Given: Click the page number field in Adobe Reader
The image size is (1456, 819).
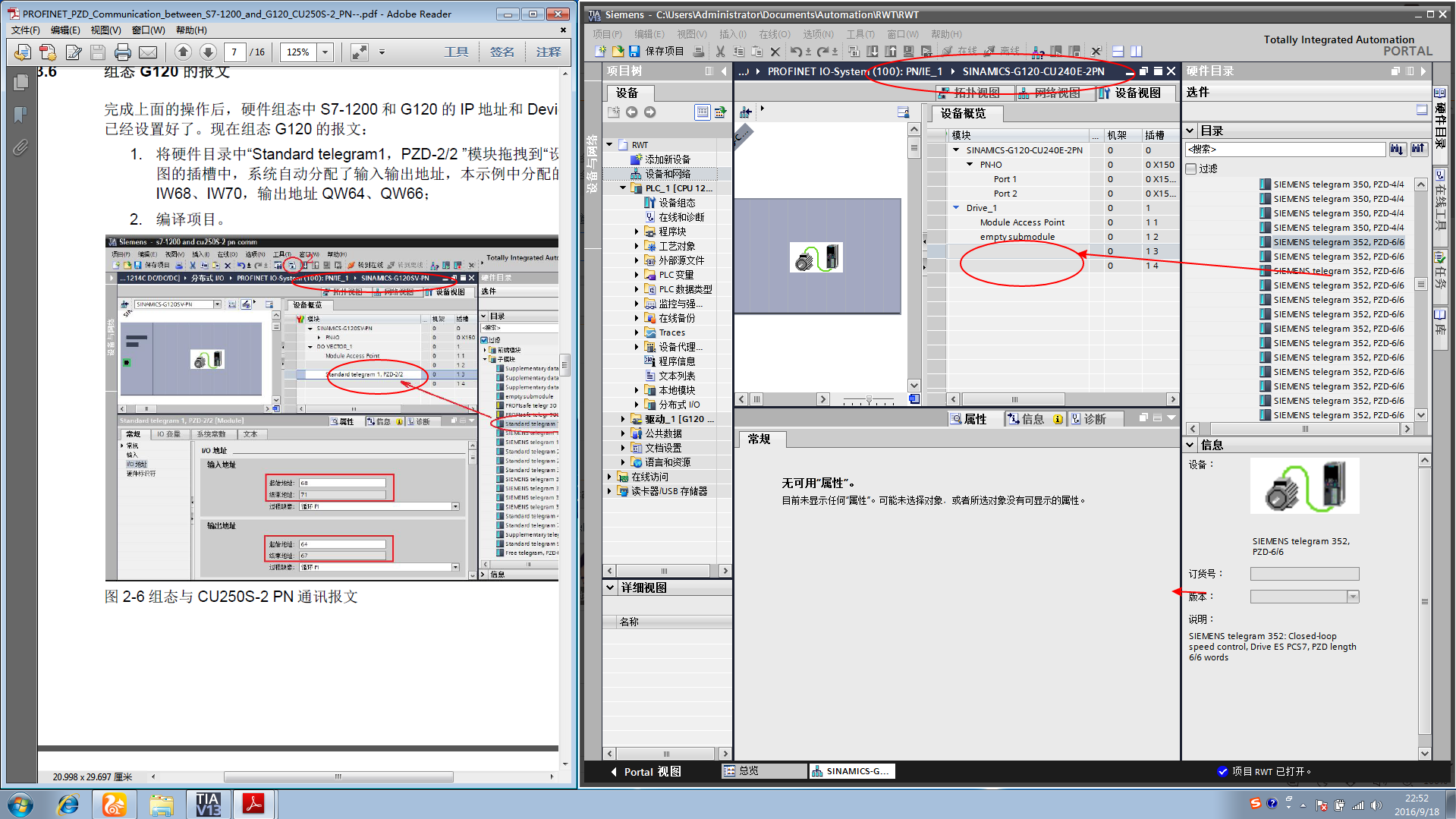Looking at the screenshot, I should click(234, 52).
